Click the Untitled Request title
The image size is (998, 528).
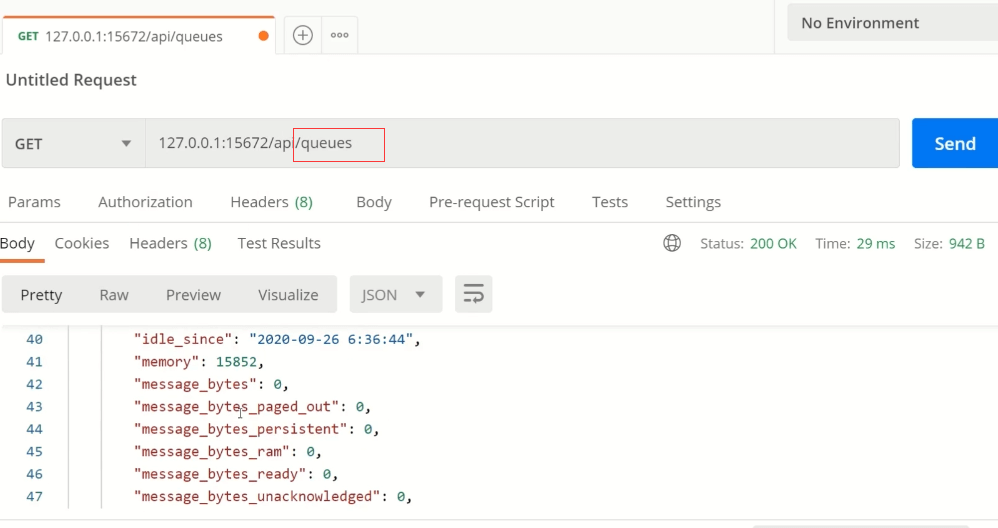[x=71, y=80]
